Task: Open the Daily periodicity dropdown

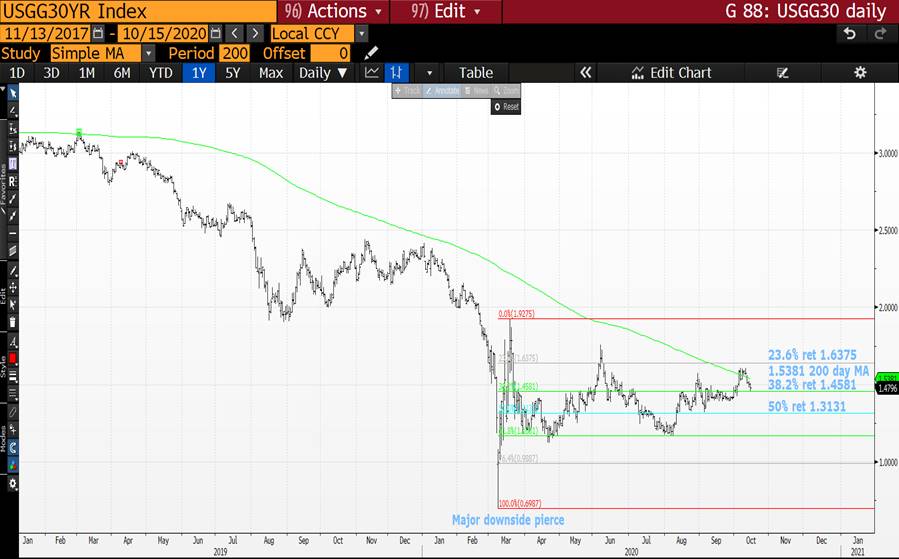Action: [323, 73]
